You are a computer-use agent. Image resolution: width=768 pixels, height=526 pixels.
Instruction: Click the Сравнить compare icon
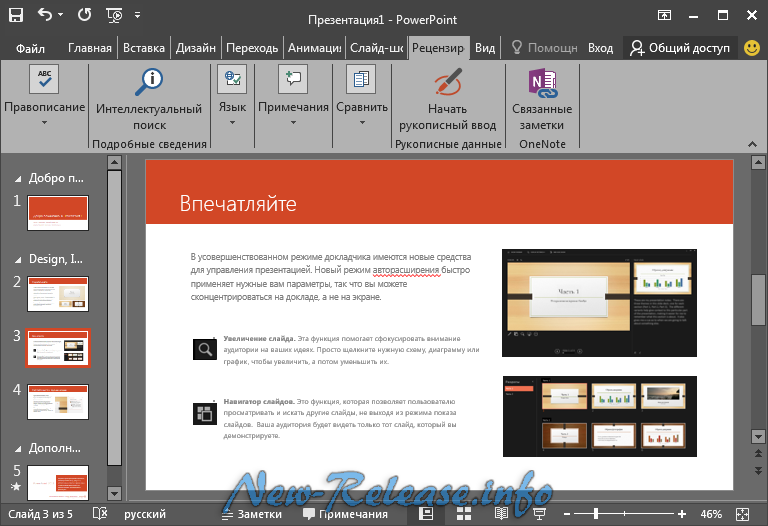(361, 79)
